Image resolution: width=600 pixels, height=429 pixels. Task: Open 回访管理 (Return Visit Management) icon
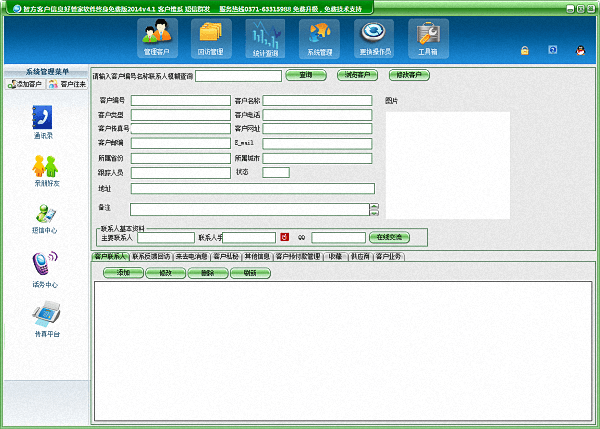(x=210, y=38)
